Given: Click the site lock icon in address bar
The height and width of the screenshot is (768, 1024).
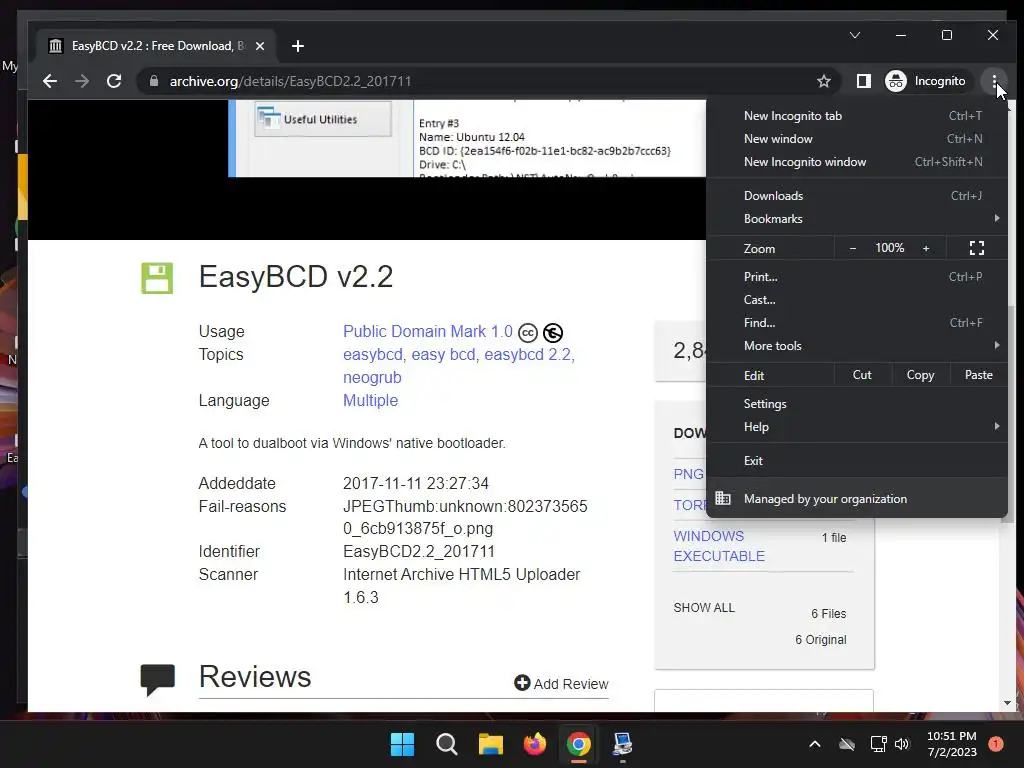Looking at the screenshot, I should (154, 81).
